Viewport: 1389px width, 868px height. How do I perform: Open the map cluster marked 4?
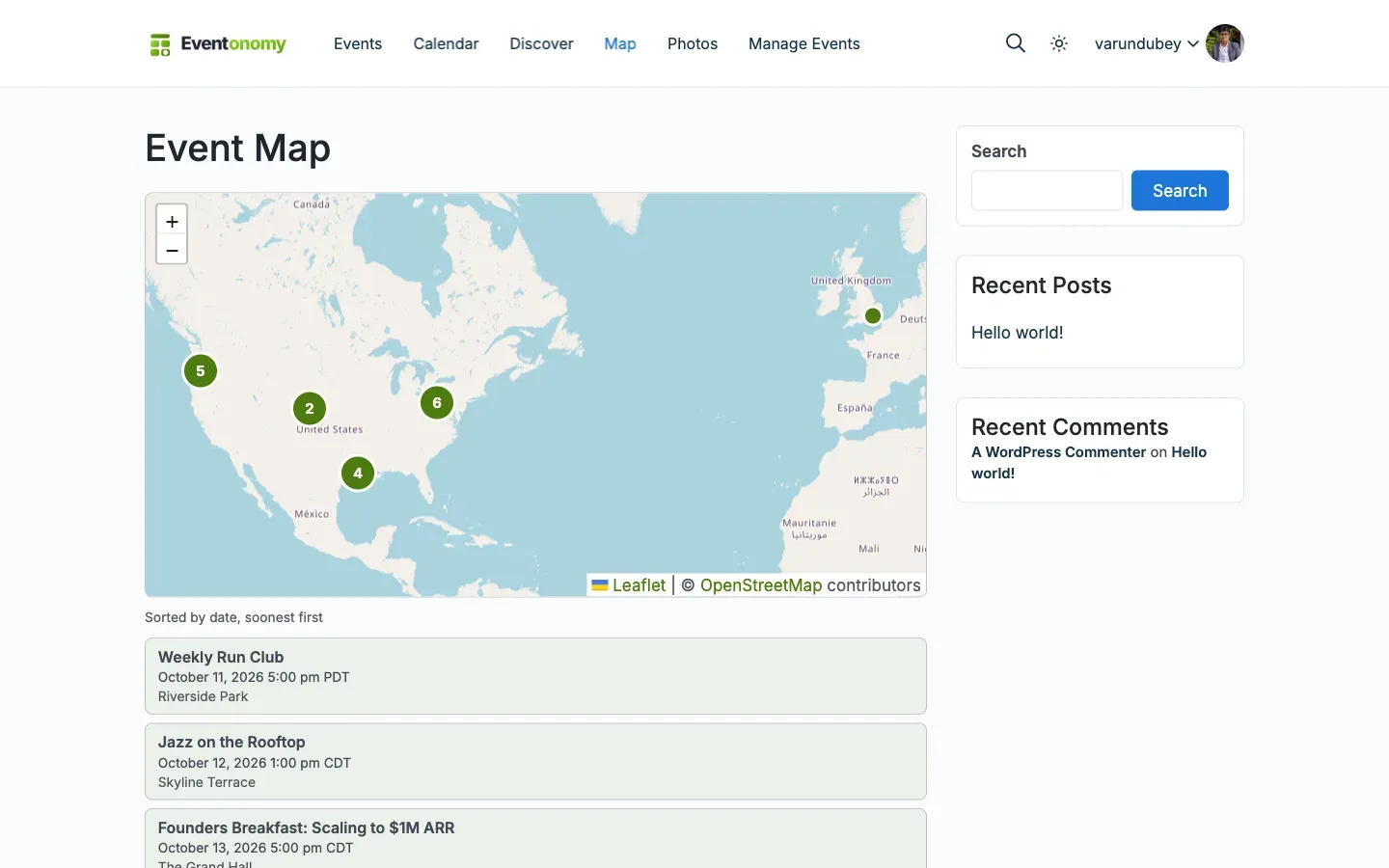point(358,473)
